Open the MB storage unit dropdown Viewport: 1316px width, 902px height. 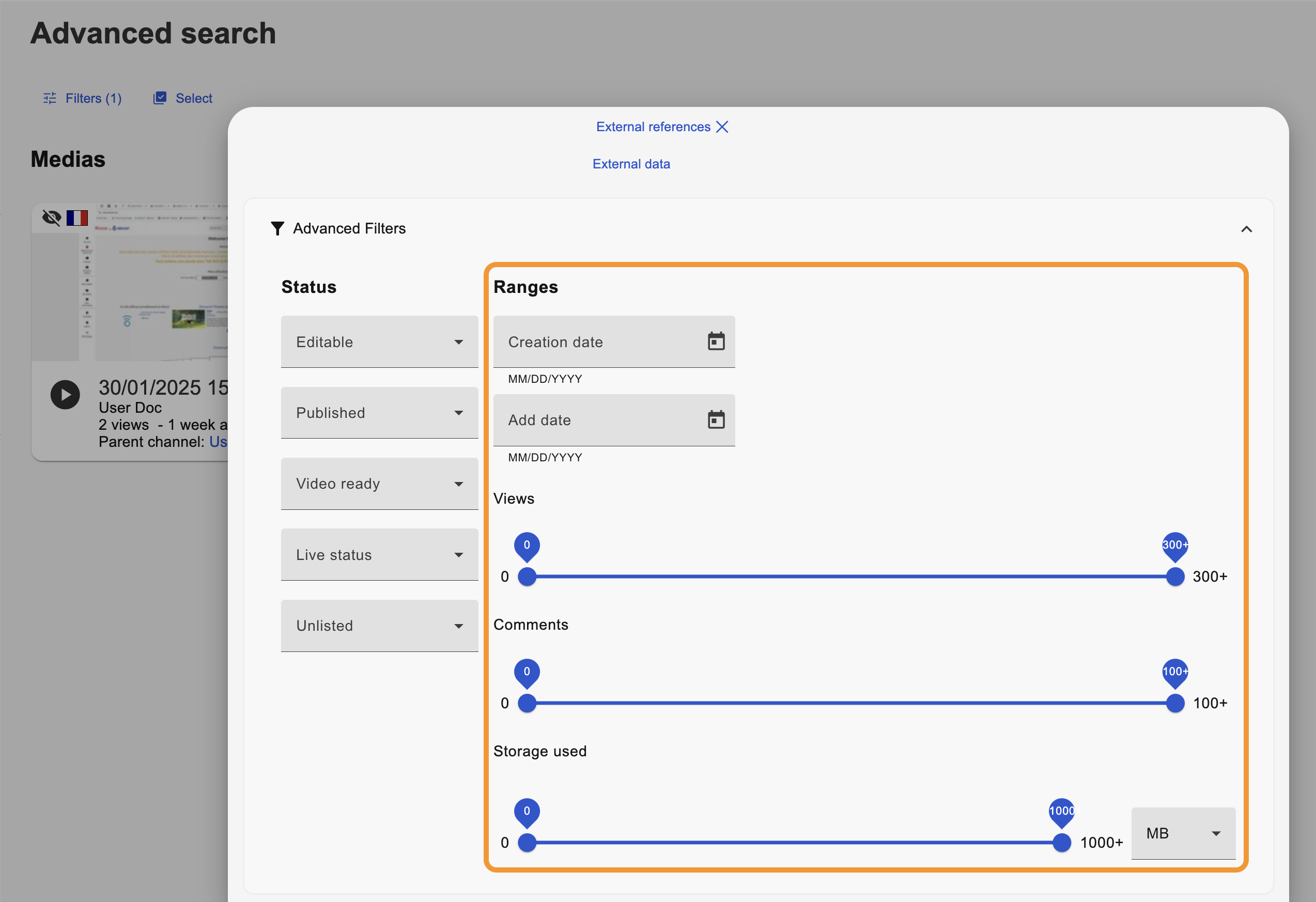click(1183, 833)
